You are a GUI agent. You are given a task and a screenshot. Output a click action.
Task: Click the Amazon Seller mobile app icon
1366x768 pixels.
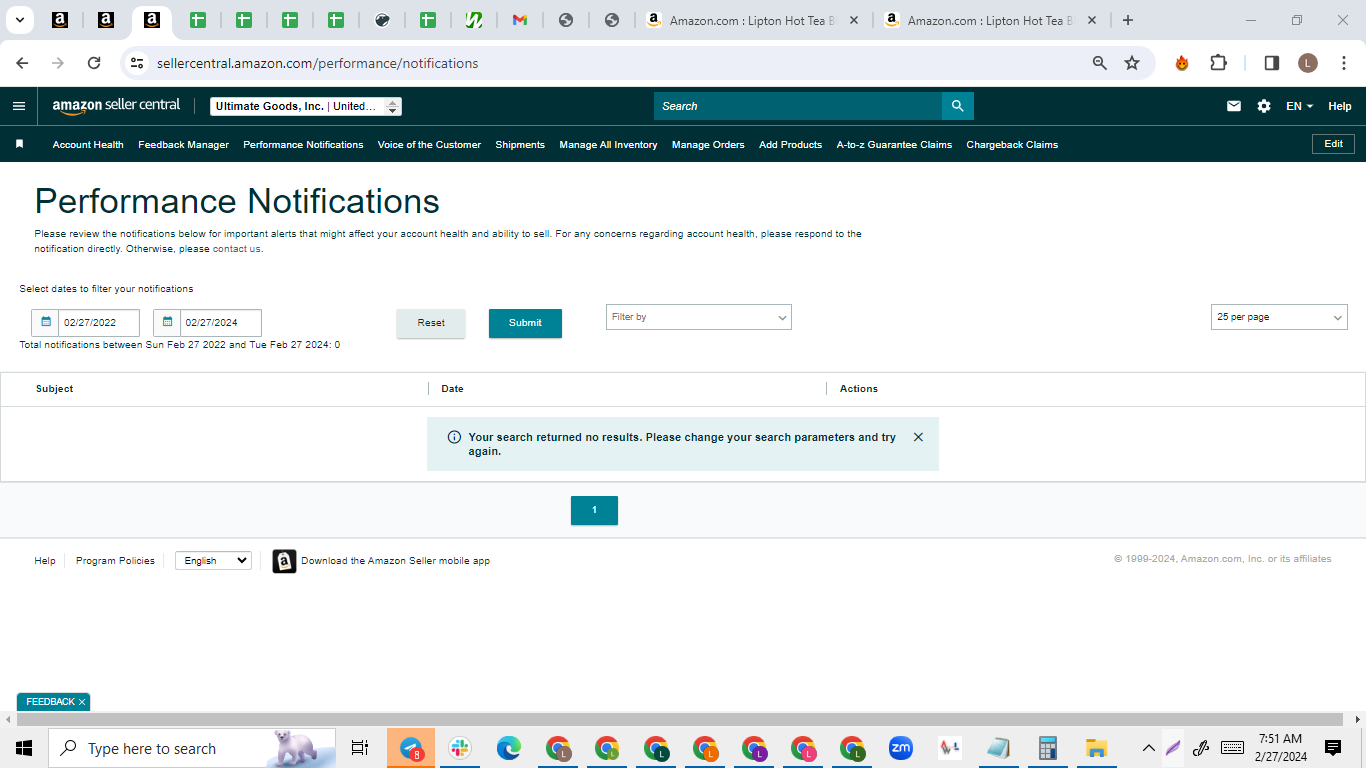tap(284, 561)
